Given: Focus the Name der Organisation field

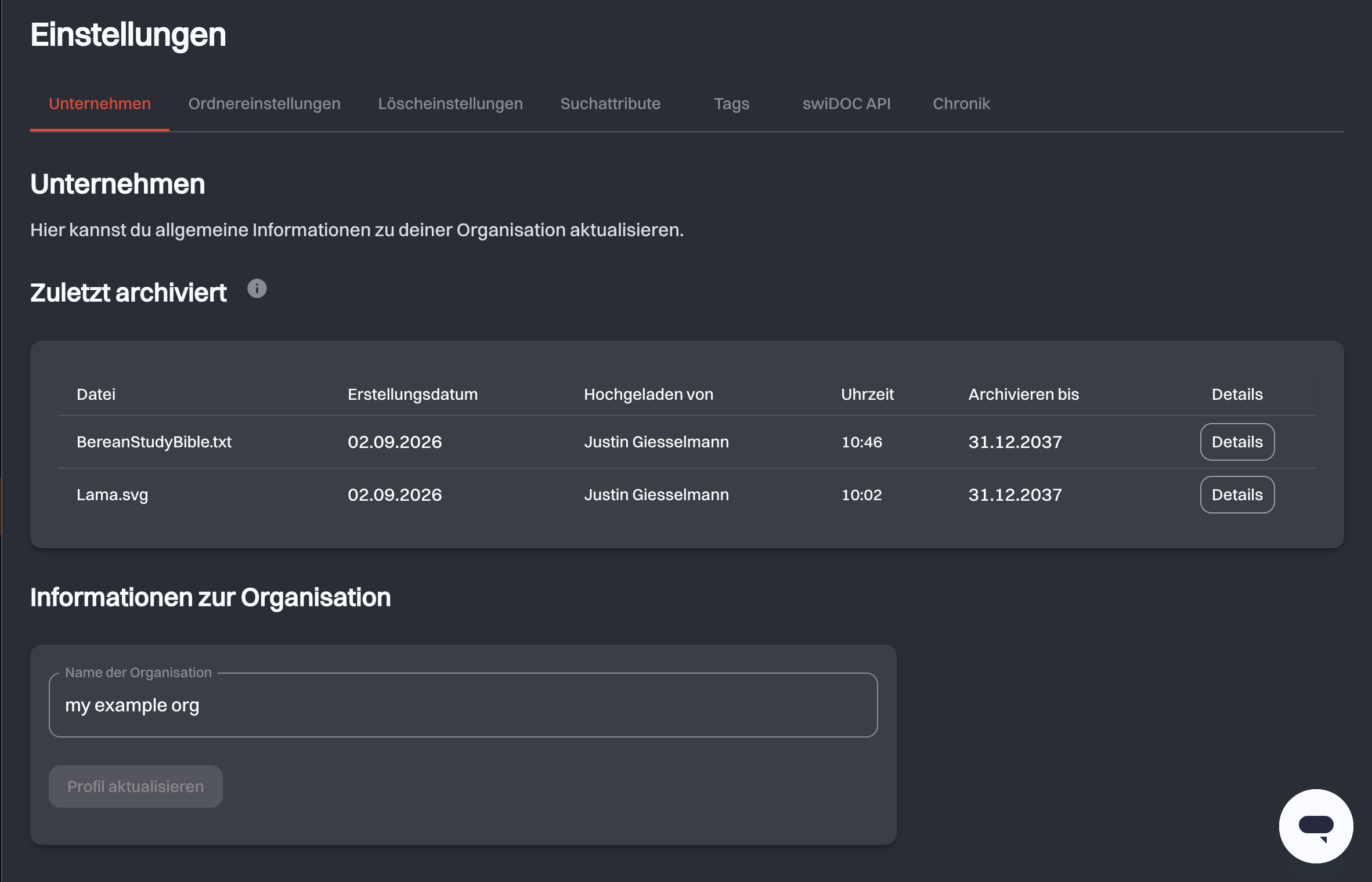Looking at the screenshot, I should 463,705.
